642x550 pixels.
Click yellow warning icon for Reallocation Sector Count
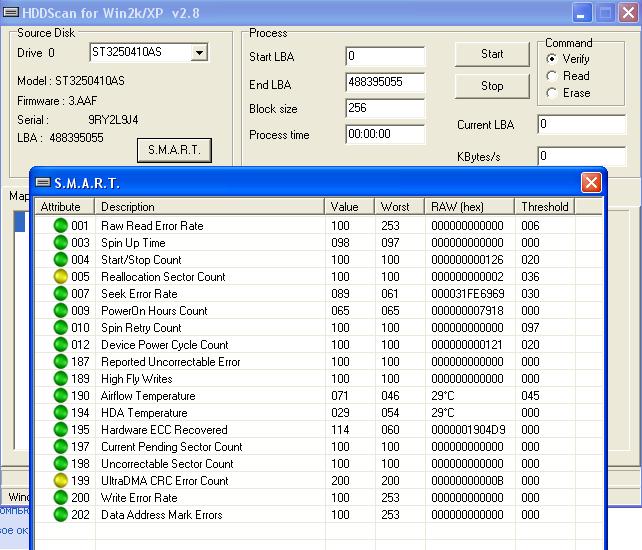click(61, 276)
